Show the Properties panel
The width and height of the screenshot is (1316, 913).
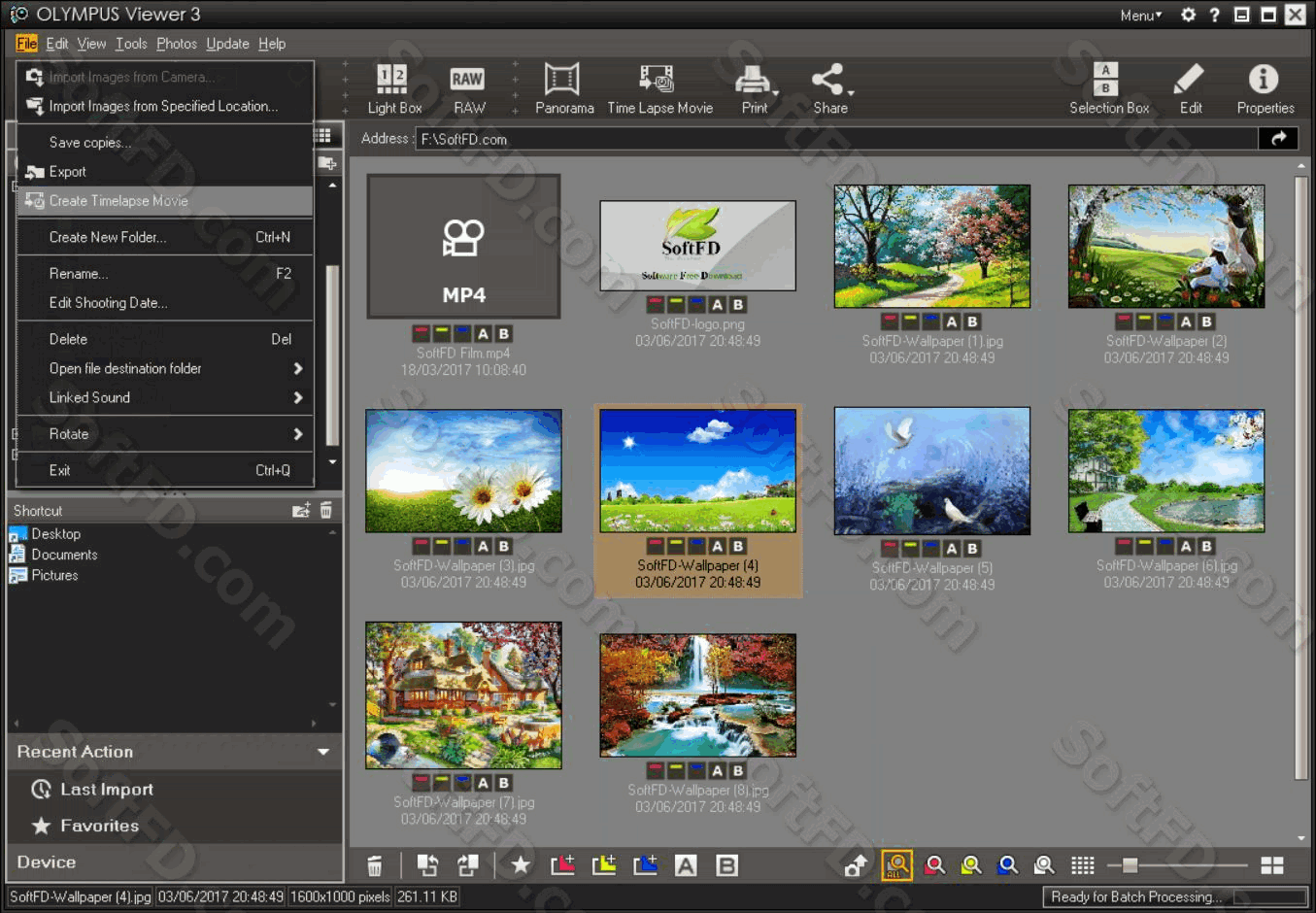point(1265,88)
